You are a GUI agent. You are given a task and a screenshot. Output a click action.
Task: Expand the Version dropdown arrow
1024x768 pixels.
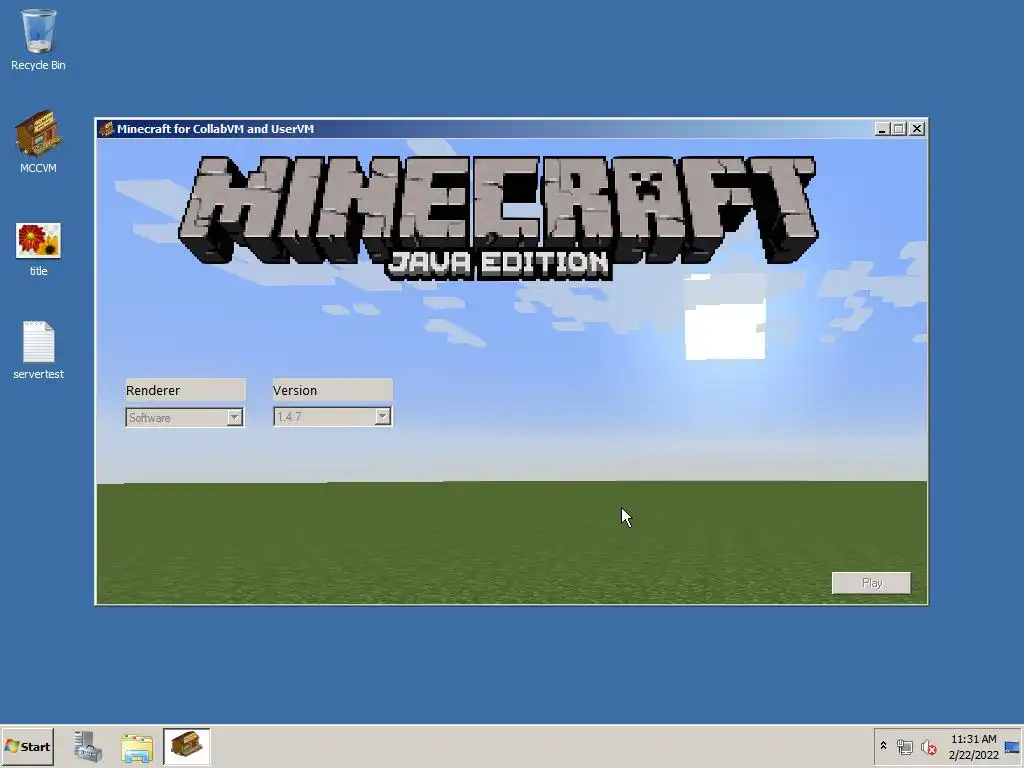[x=383, y=416]
